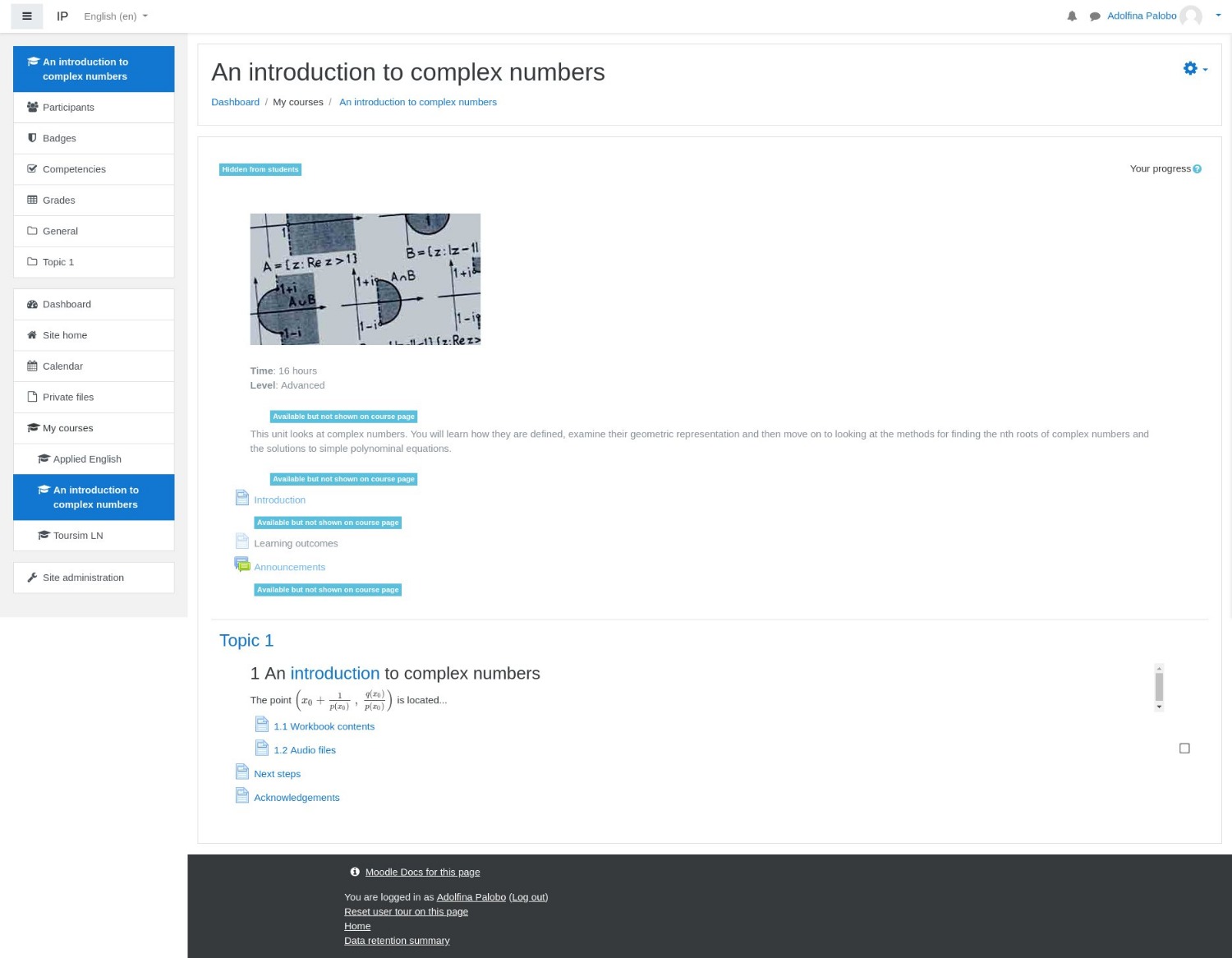
Task: Open the English (en) language dropdown
Action: (116, 16)
